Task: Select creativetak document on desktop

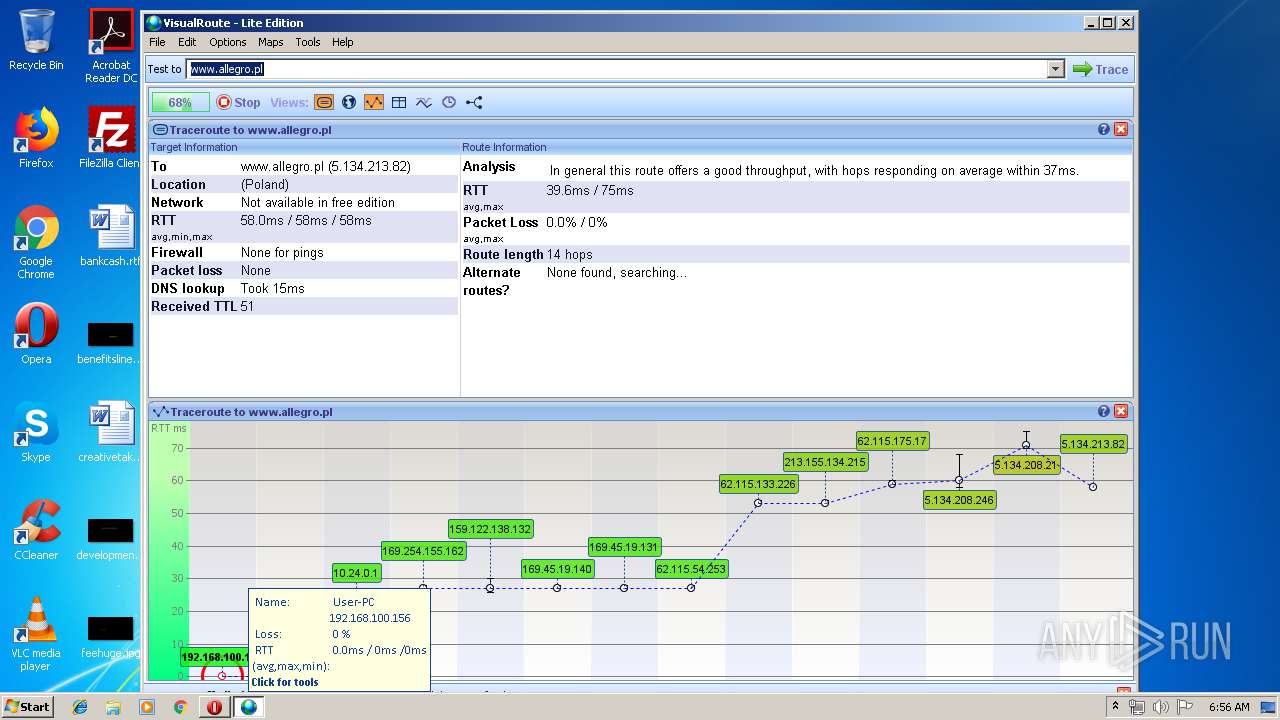Action: coord(111,432)
